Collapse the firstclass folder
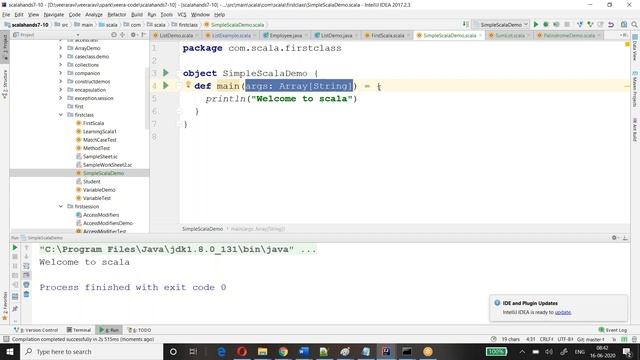640x360 pixels. click(x=61, y=115)
